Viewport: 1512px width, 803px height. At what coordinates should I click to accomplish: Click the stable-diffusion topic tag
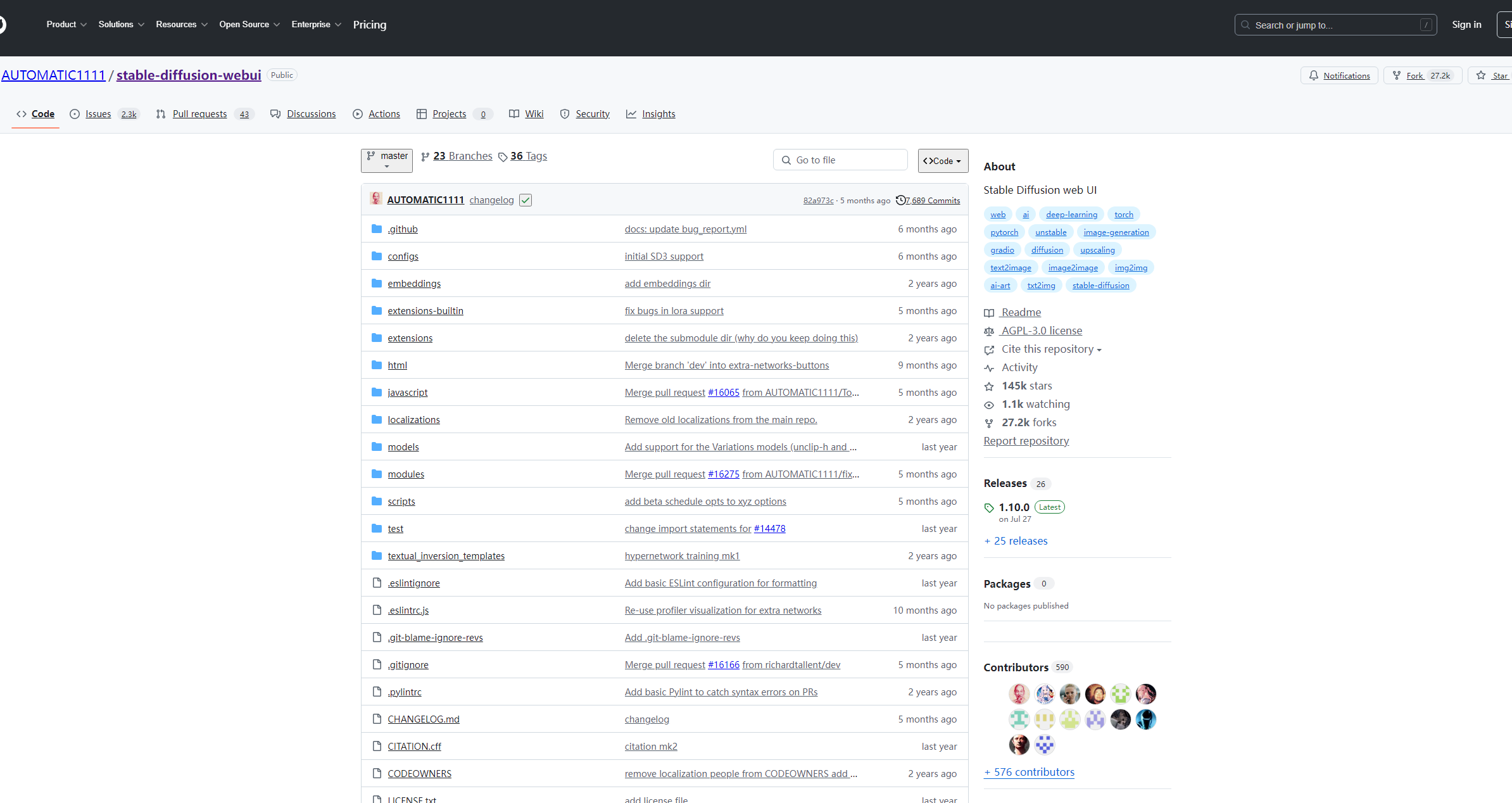(1100, 286)
